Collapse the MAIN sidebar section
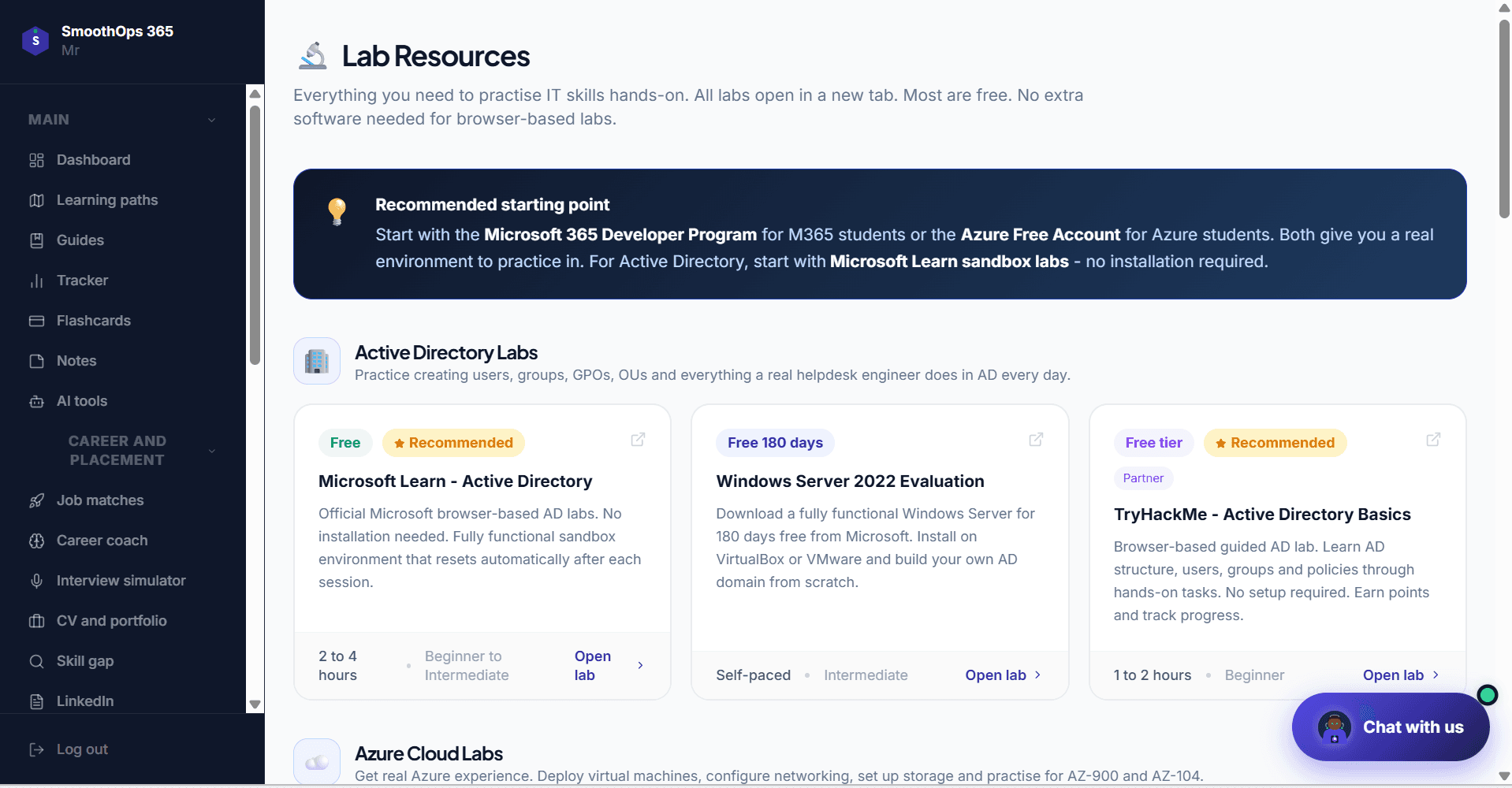 pos(211,120)
